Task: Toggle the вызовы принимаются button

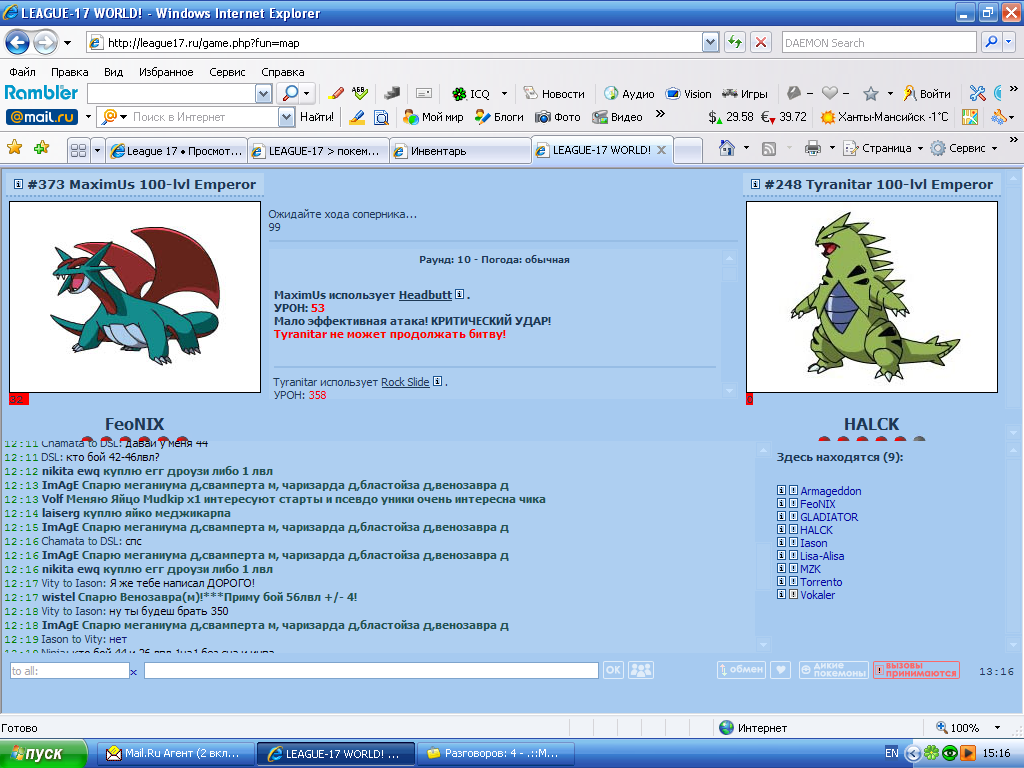Action: pos(917,670)
